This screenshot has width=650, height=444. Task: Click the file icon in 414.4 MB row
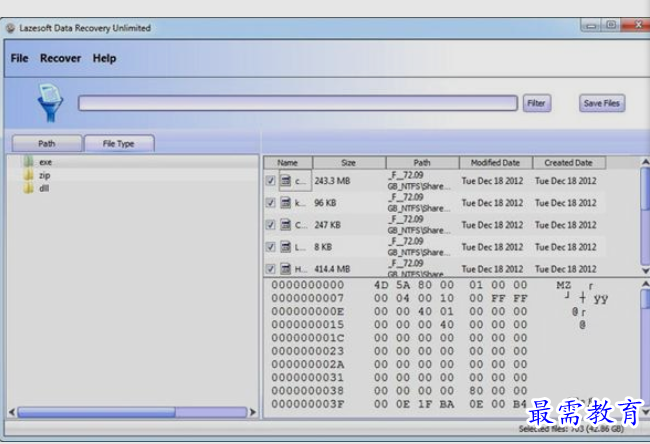click(x=286, y=269)
